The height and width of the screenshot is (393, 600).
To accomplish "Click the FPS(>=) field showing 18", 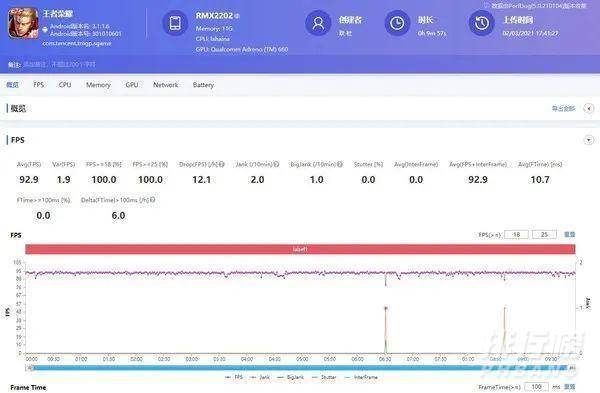I will point(516,234).
